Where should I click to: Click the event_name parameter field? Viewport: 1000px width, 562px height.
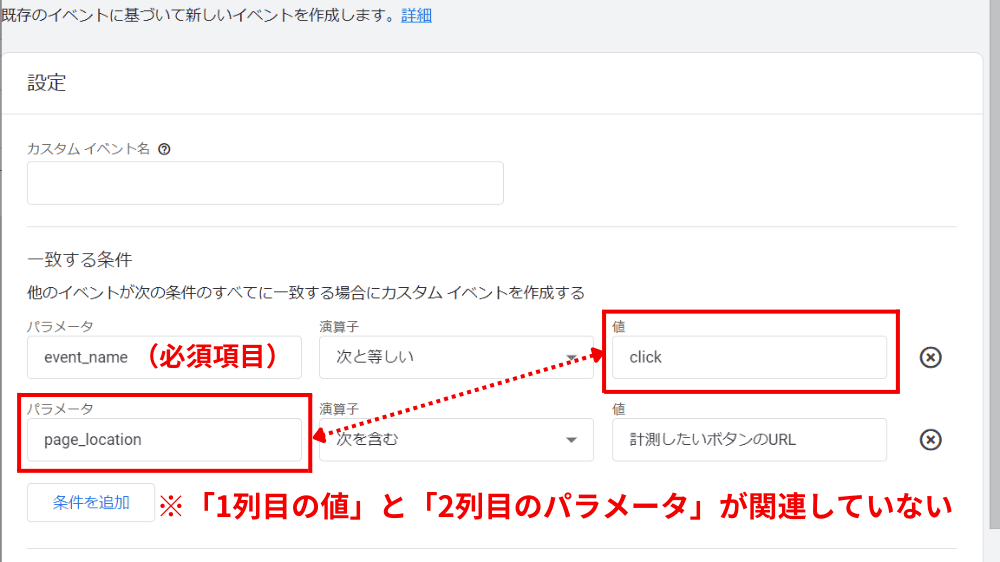click(x=165, y=357)
